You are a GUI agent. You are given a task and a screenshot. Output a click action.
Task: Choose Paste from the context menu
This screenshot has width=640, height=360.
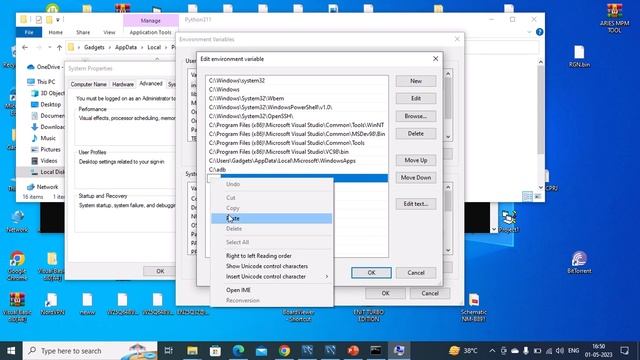pyautogui.click(x=271, y=218)
